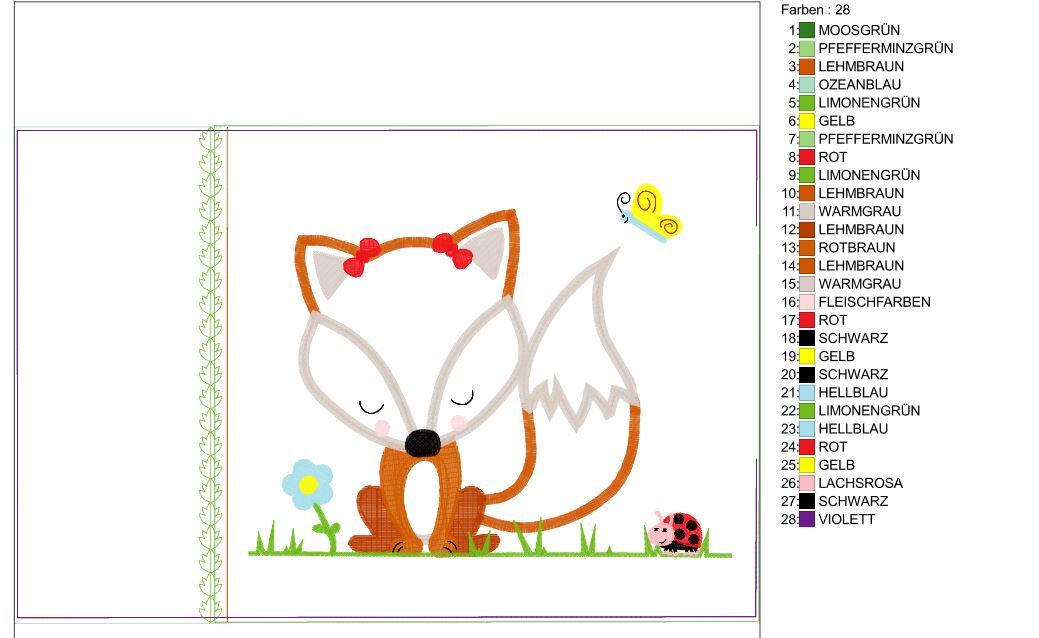Click the GELB swatch at number 6
This screenshot has width=1039, height=638.
click(x=807, y=121)
